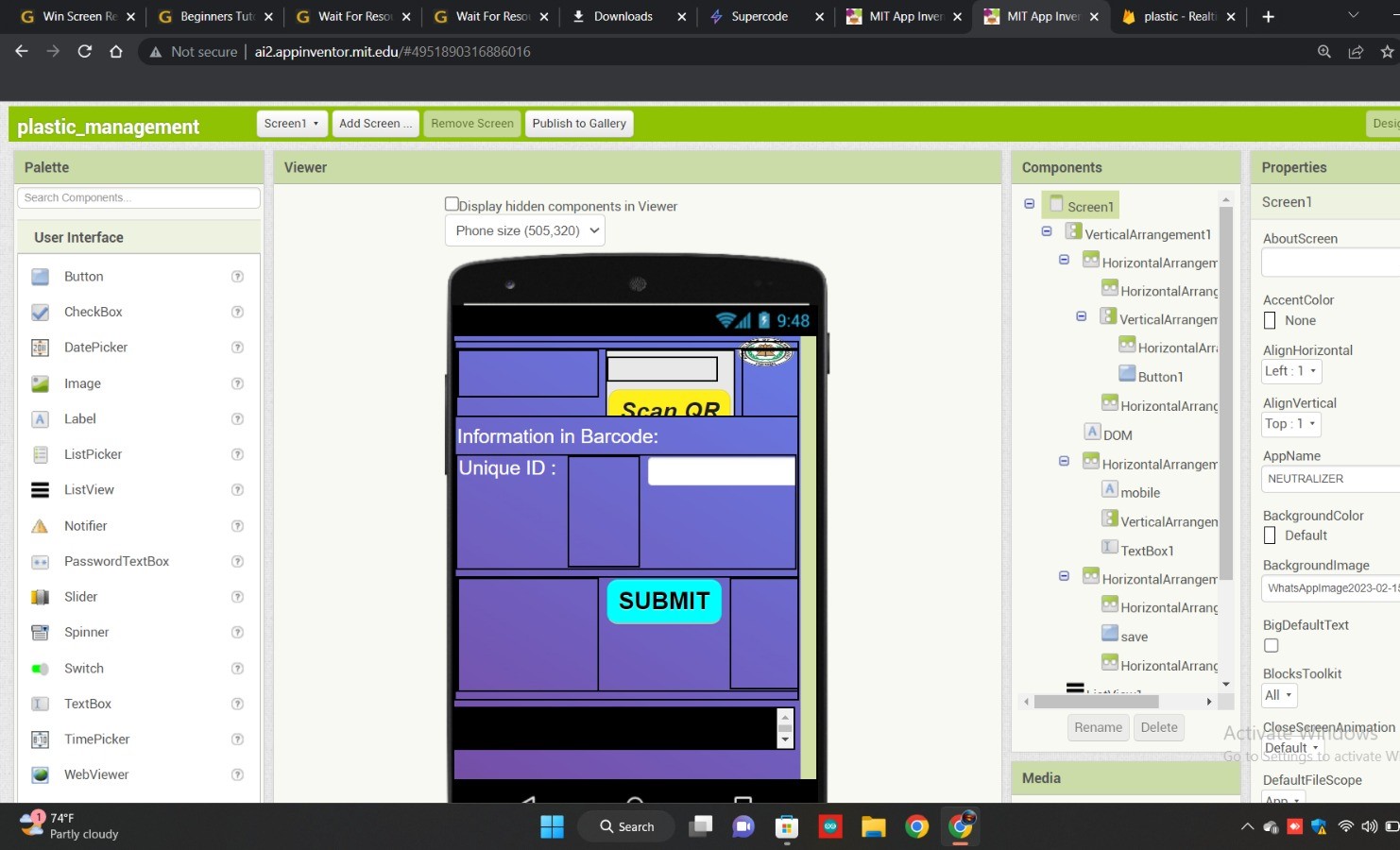Click the Notifier warning icon in the Palette
The image size is (1400, 850).
click(40, 526)
